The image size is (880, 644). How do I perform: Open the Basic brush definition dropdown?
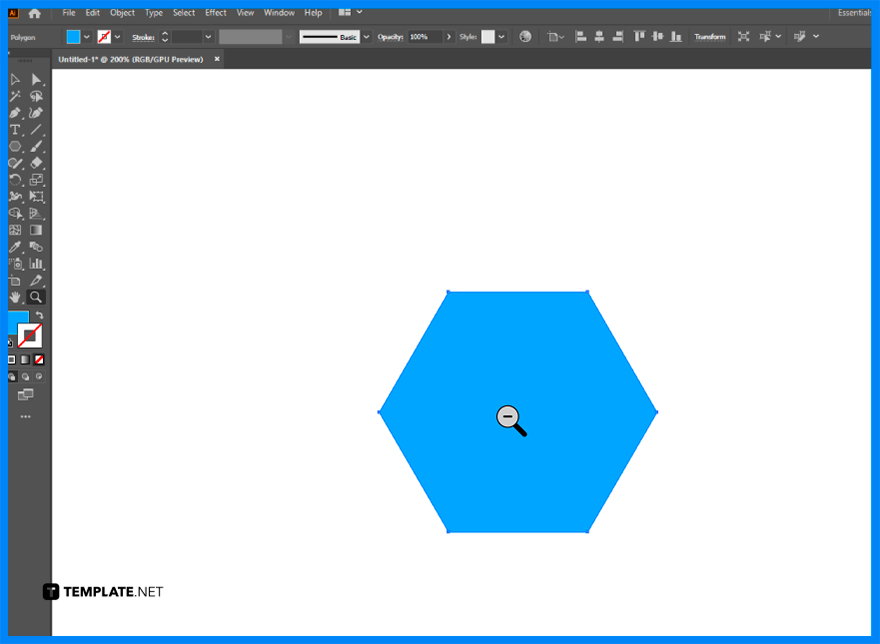(x=366, y=36)
